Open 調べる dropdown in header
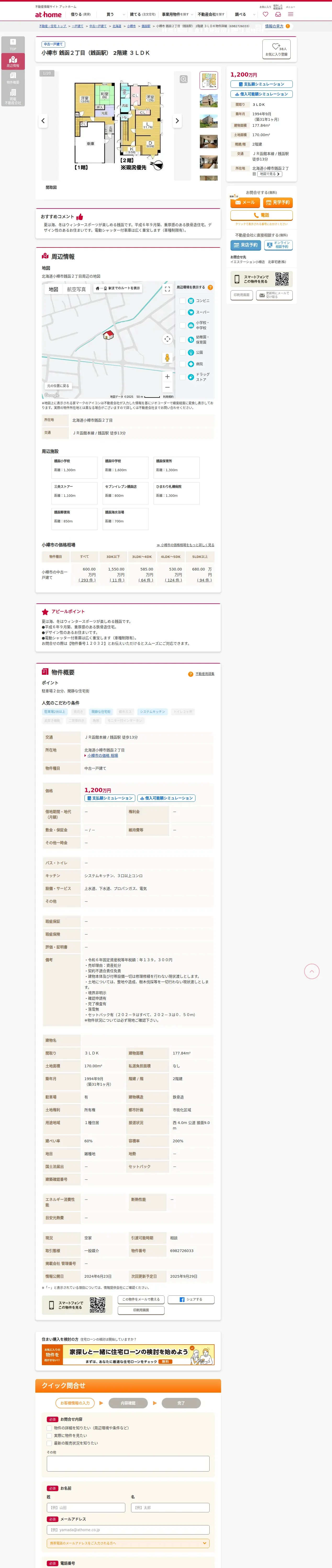This screenshot has width=332, height=1568. coord(245,14)
